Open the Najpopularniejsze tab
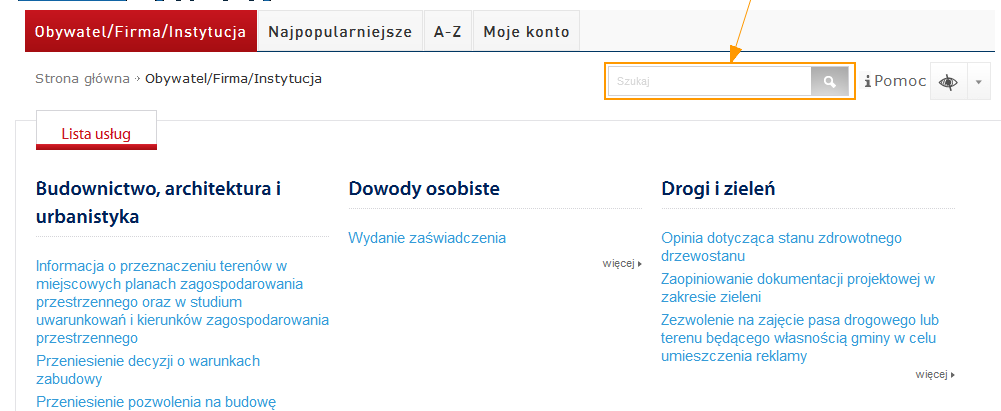This screenshot has width=1001, height=411. pyautogui.click(x=340, y=32)
